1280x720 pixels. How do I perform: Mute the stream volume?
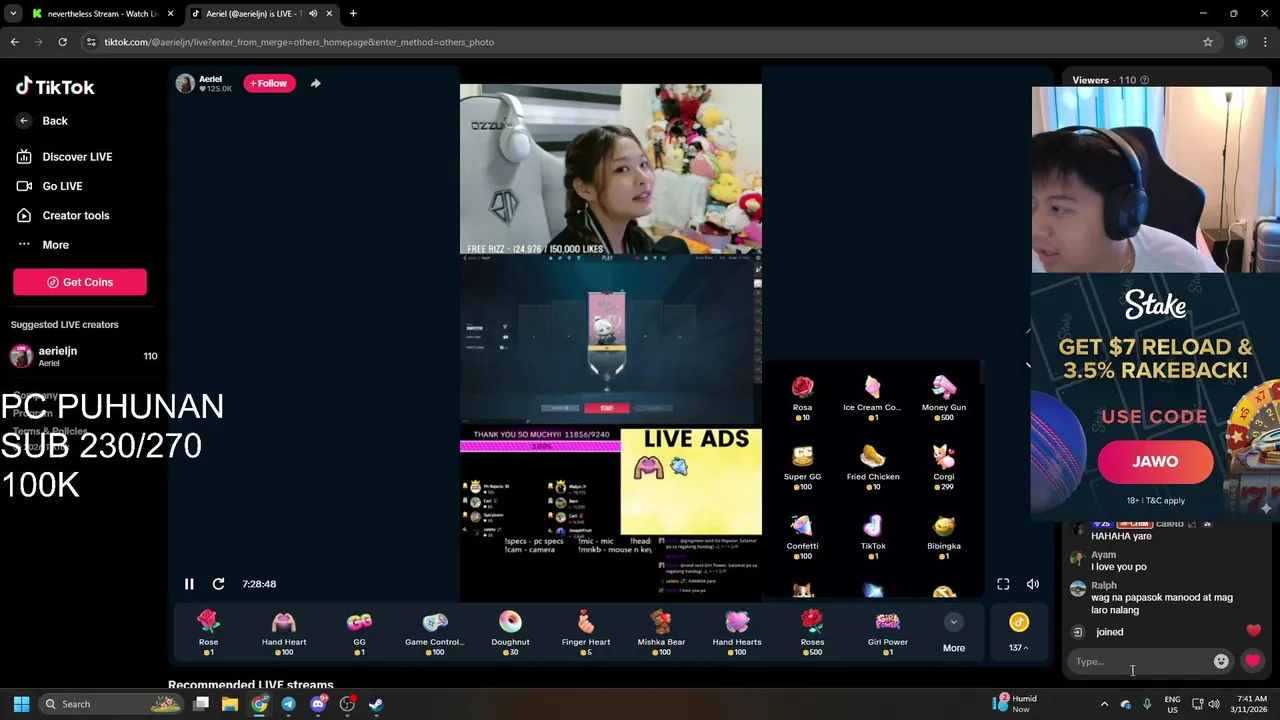coord(1033,584)
